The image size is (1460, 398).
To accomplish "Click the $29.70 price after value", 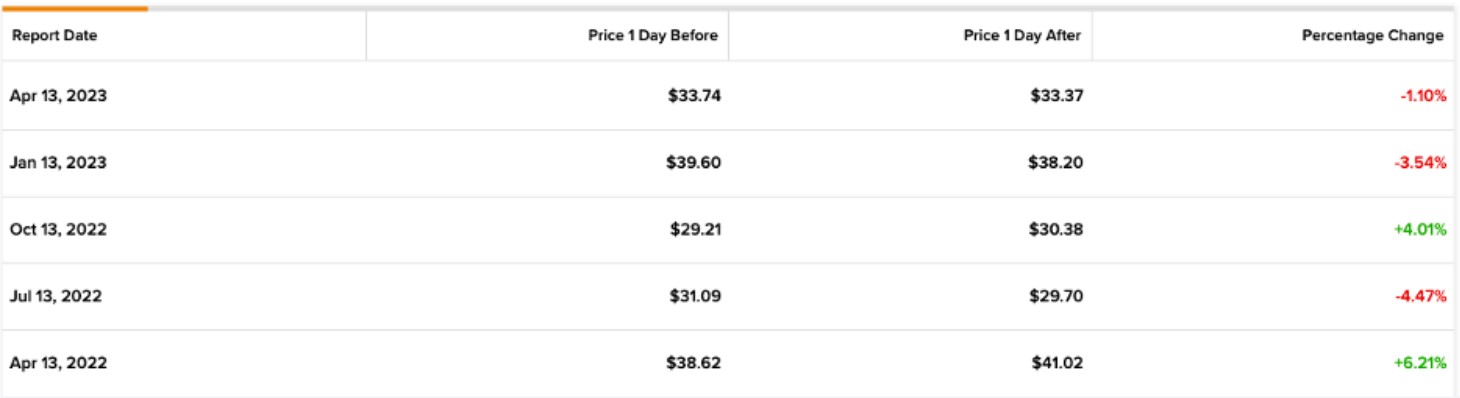I will pos(1055,296).
